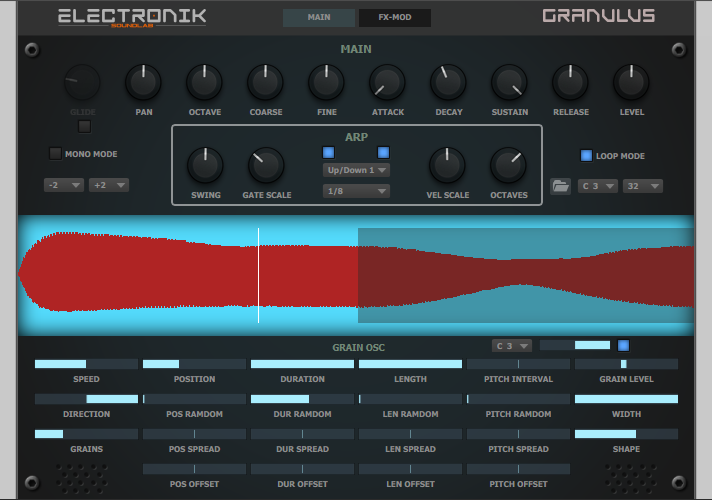Click the Pos Offset slider
Viewport: 712px width, 500px height.
[x=194, y=469]
